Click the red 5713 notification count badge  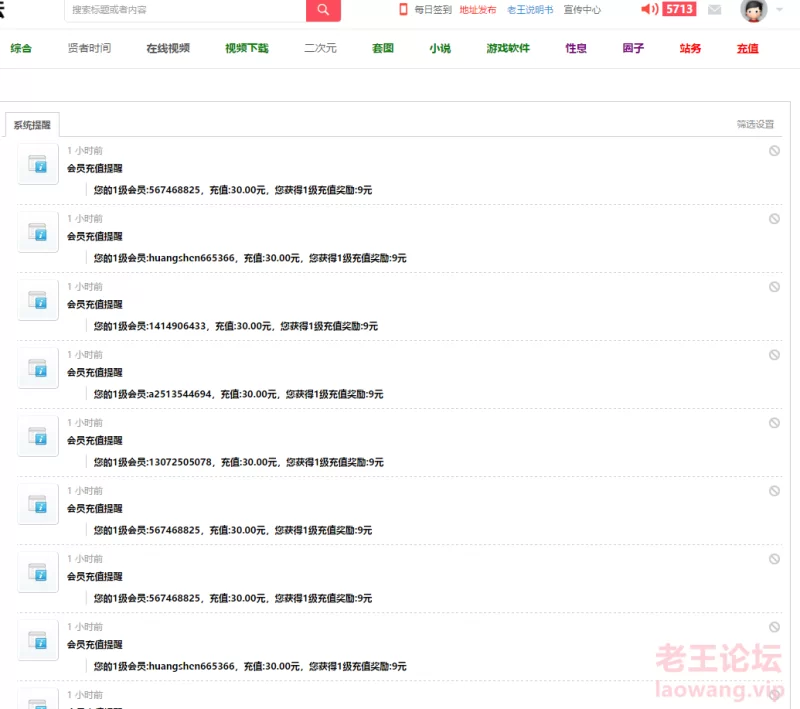tap(679, 9)
